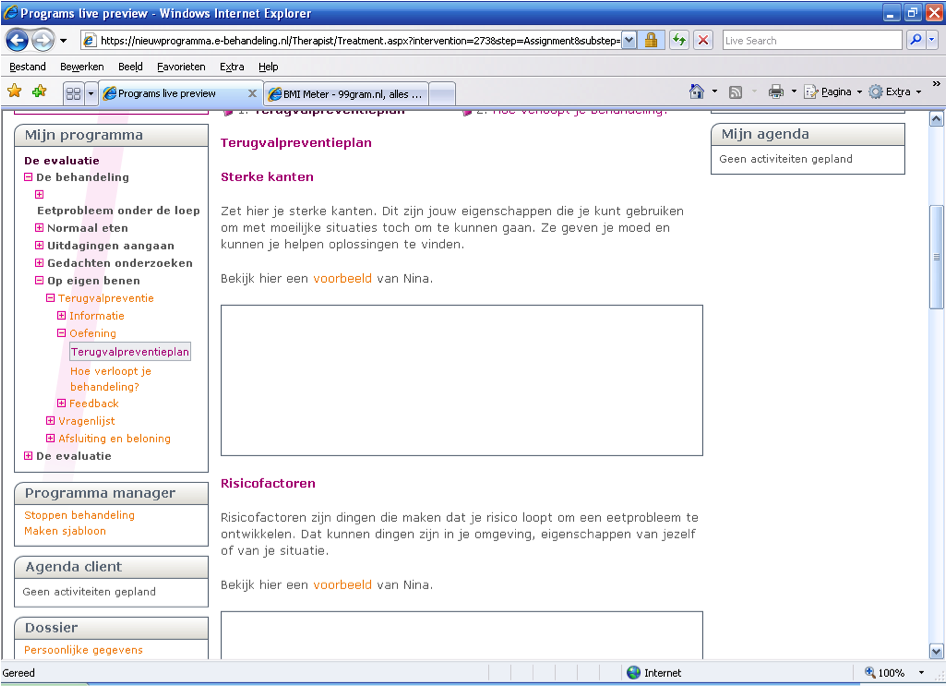Click the Add to Favorites icon
The height and width of the screenshot is (687, 947).
pyautogui.click(x=39, y=92)
